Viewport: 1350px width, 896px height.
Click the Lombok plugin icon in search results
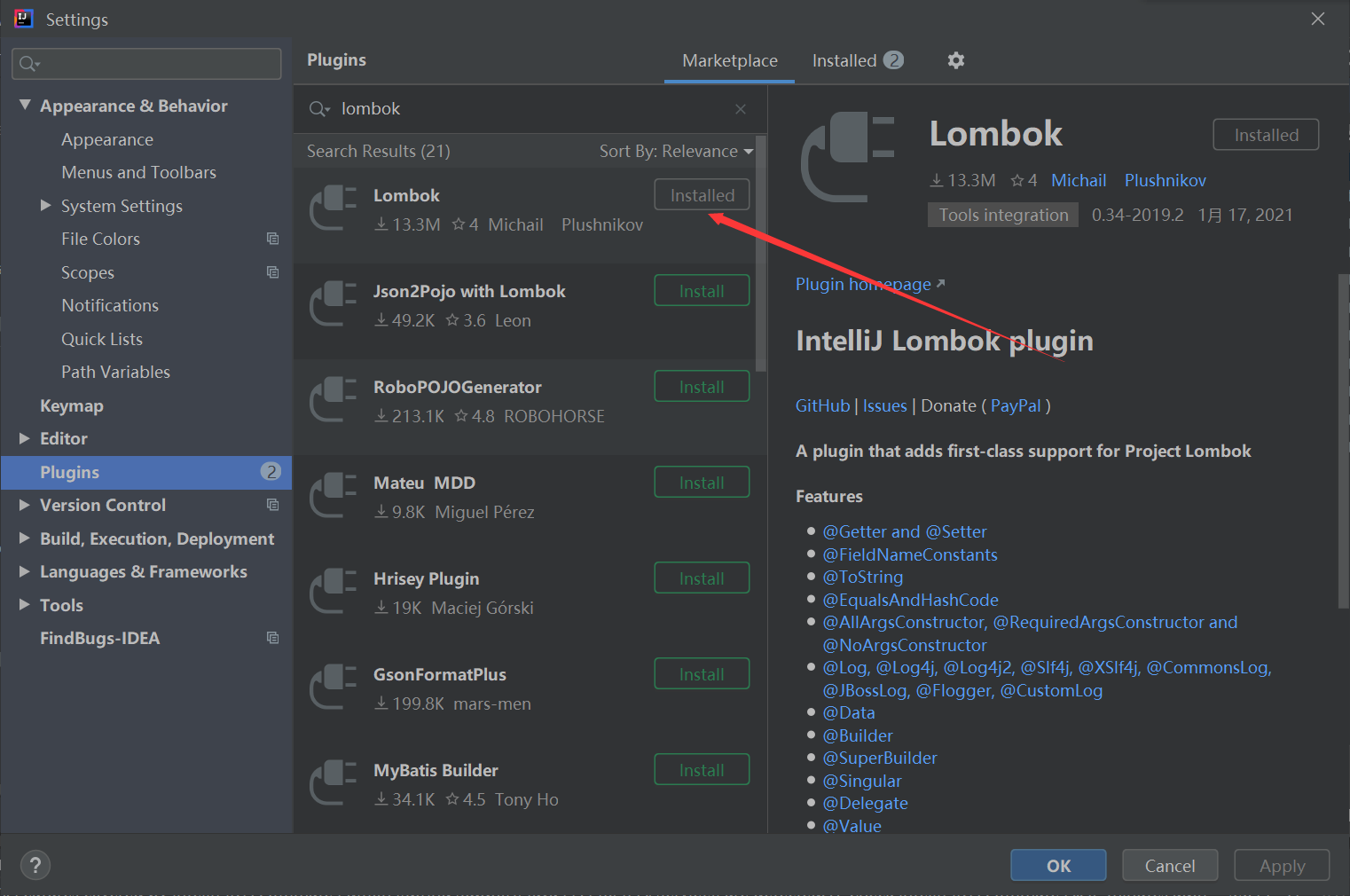[333, 208]
